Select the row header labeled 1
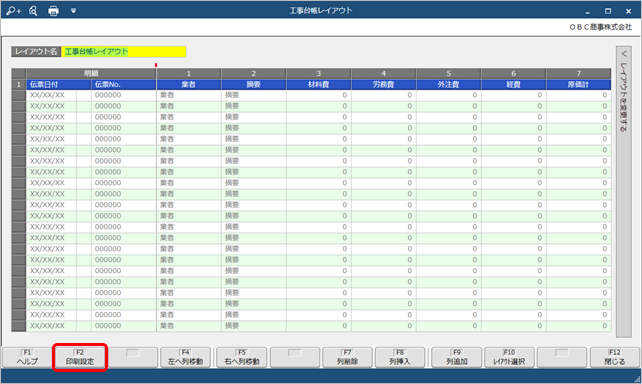Viewport: 642px width, 384px height. [x=19, y=85]
